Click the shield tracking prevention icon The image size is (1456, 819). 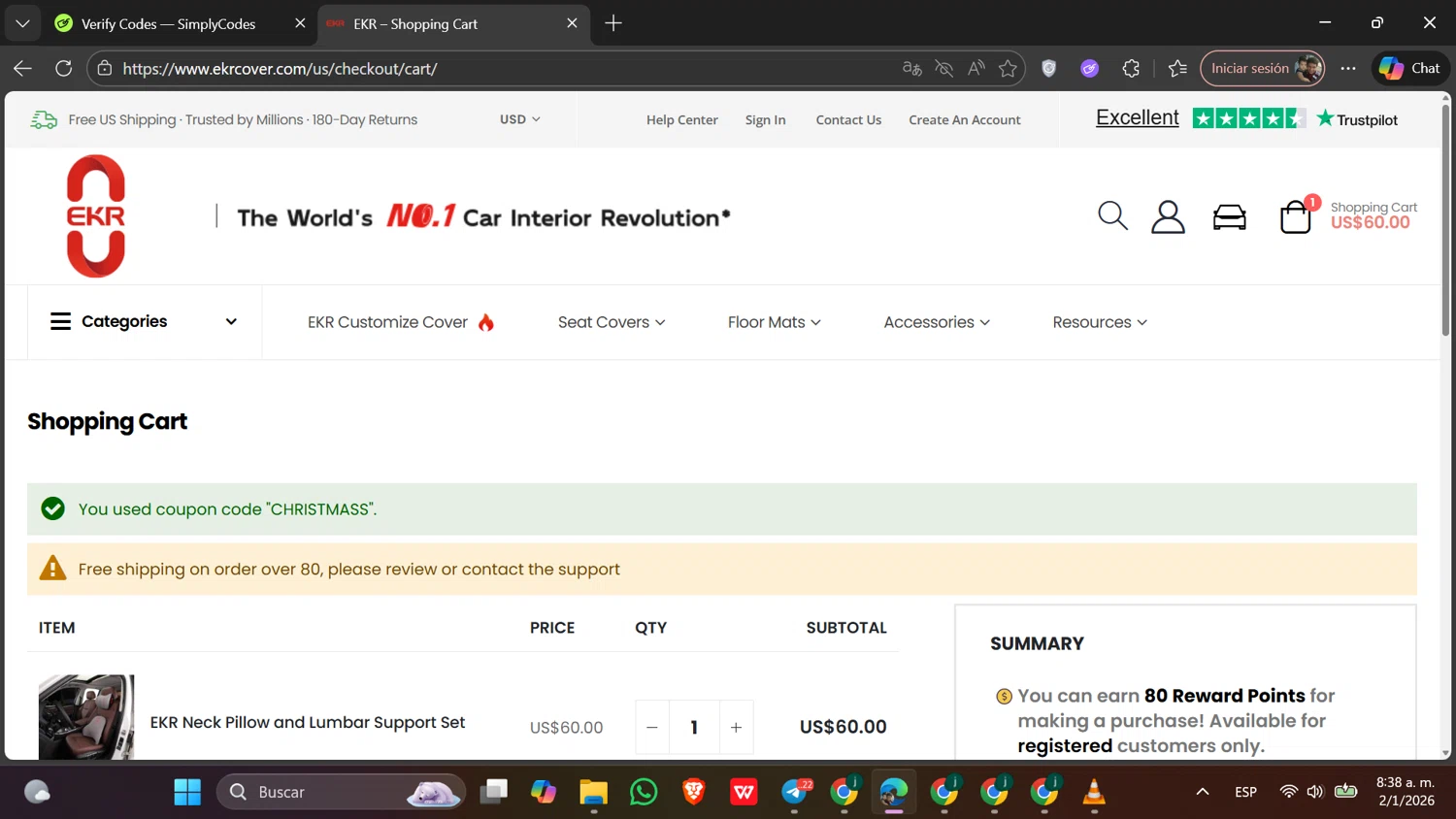[1048, 68]
